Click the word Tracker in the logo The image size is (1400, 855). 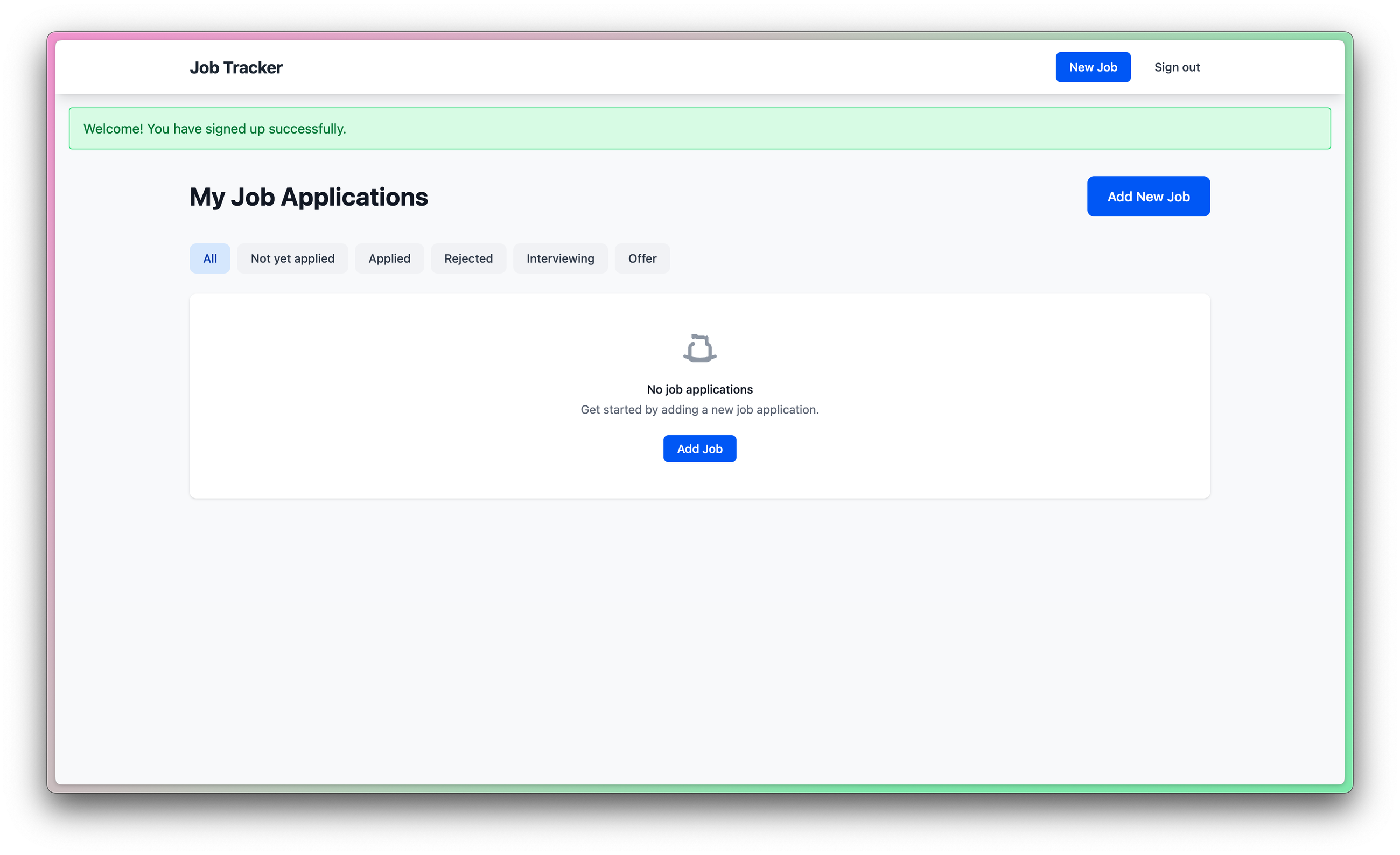click(x=253, y=68)
